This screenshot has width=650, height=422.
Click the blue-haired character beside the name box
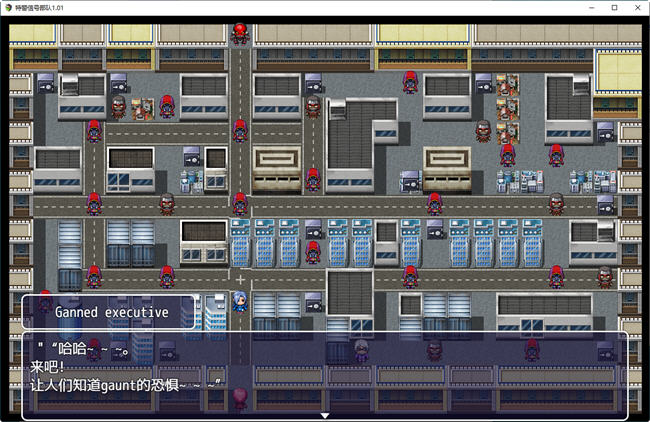239,300
